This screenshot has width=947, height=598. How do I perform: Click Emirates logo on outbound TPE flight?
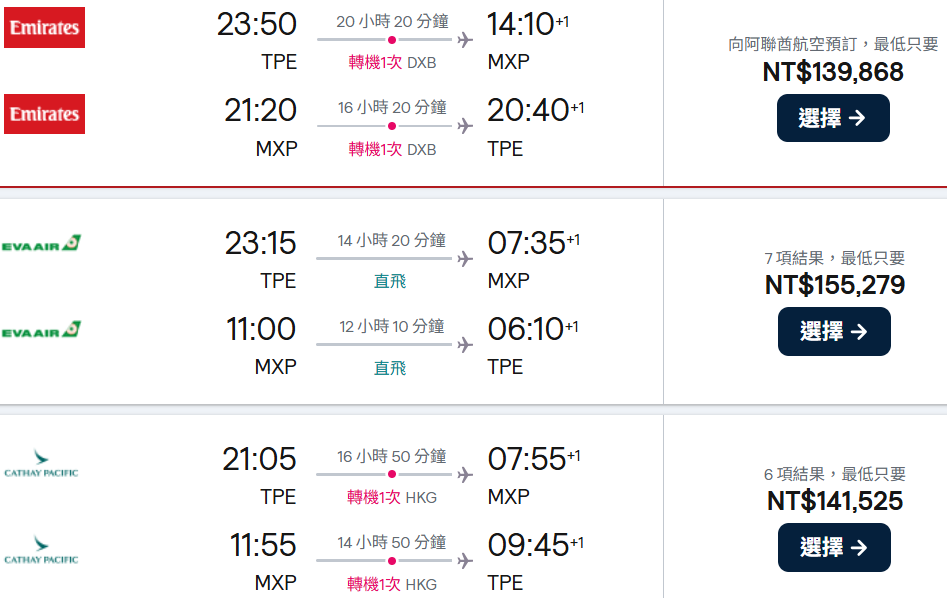(44, 27)
